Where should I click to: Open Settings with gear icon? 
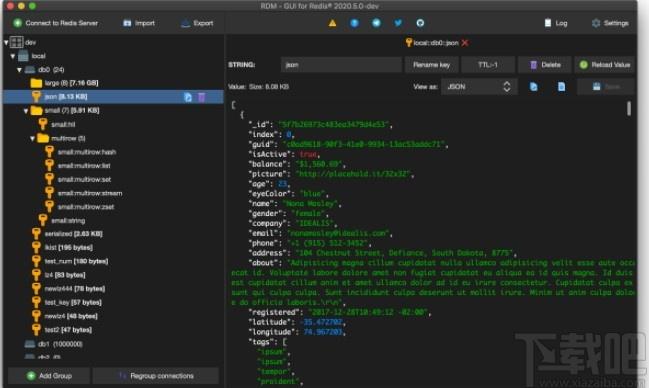[610, 23]
